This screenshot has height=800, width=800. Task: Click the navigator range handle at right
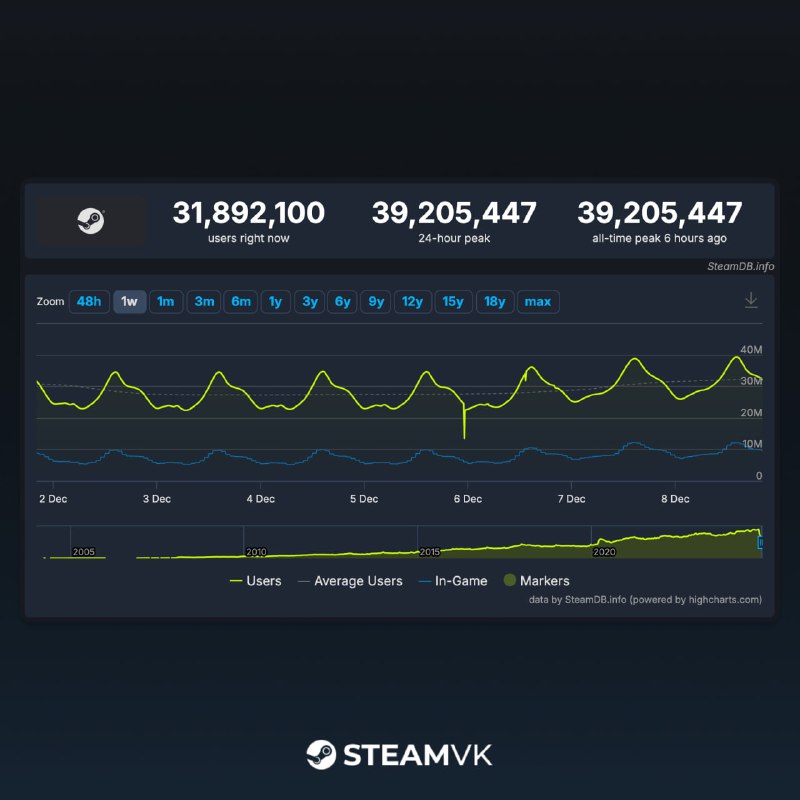point(761,543)
